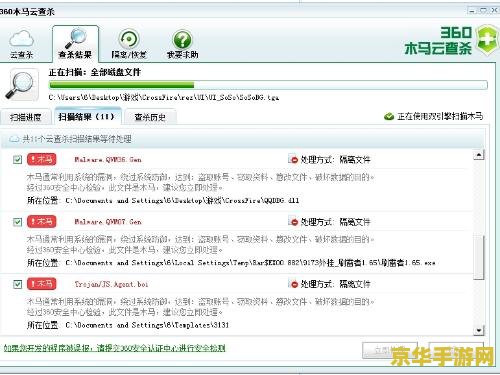Click the small cloud icon in results header
This screenshot has width=500, height=375.
14,138
